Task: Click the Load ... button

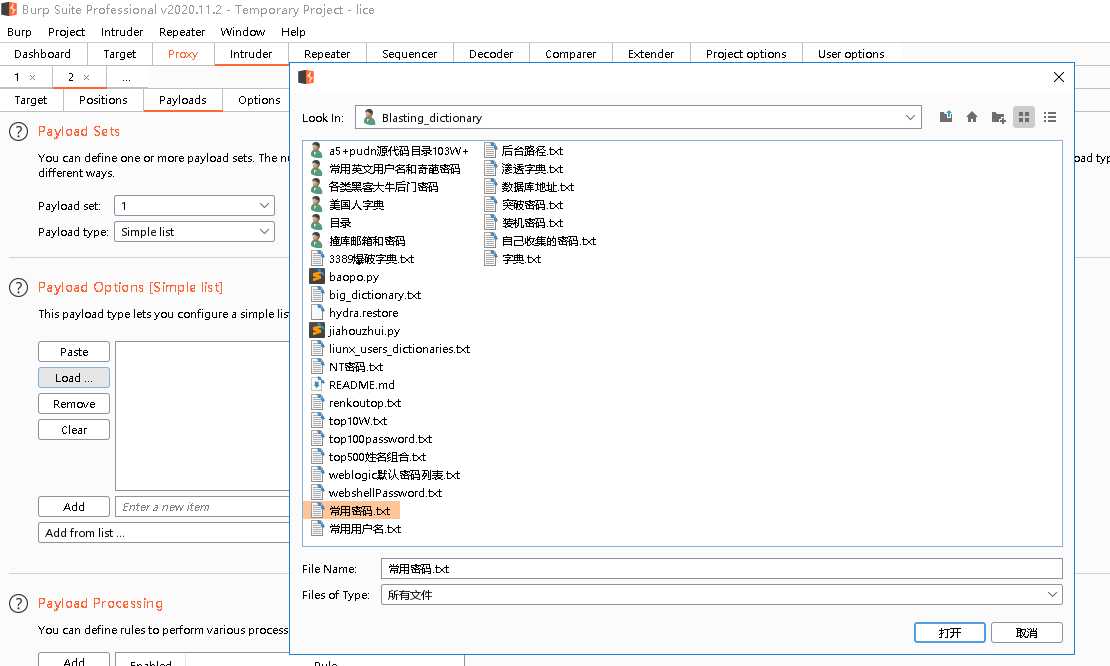Action: click(74, 378)
